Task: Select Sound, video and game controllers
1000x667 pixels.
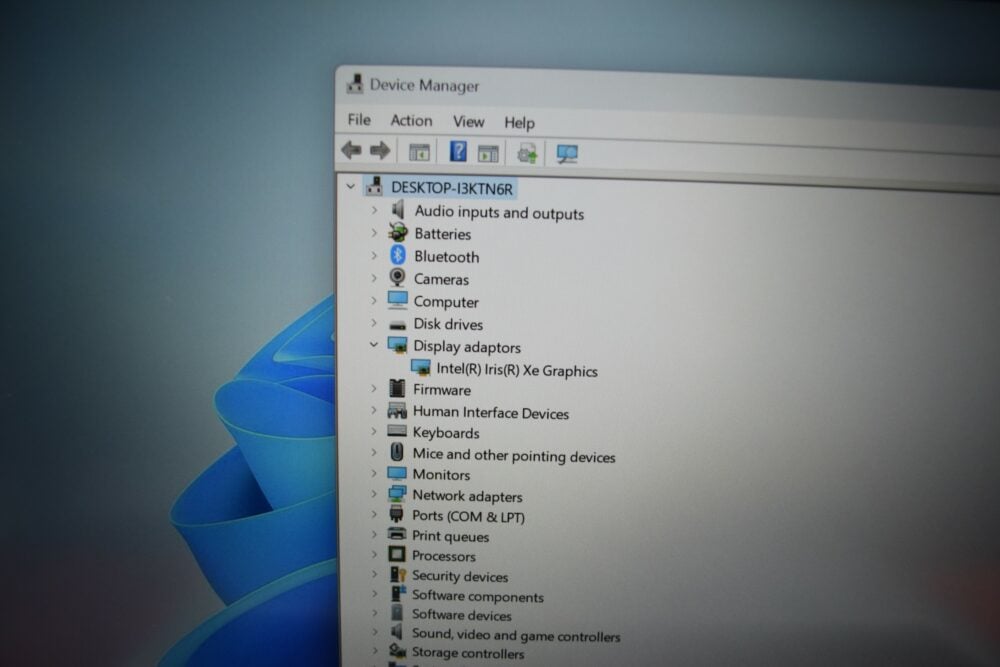Action: (x=516, y=635)
